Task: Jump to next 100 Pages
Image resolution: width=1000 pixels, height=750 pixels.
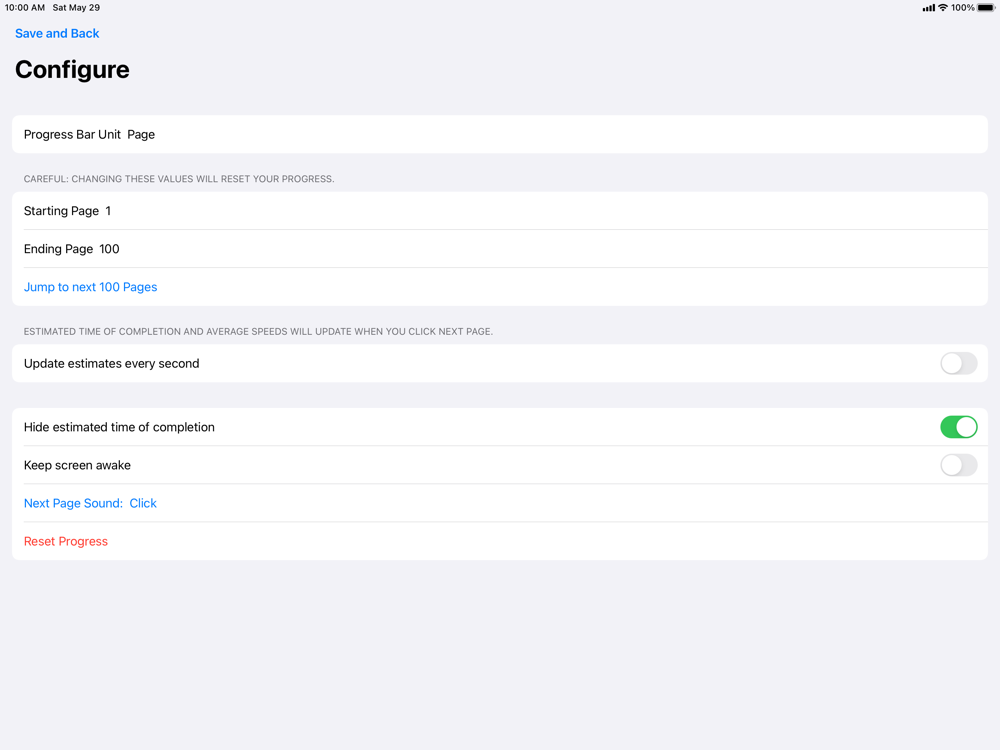Action: coord(90,287)
